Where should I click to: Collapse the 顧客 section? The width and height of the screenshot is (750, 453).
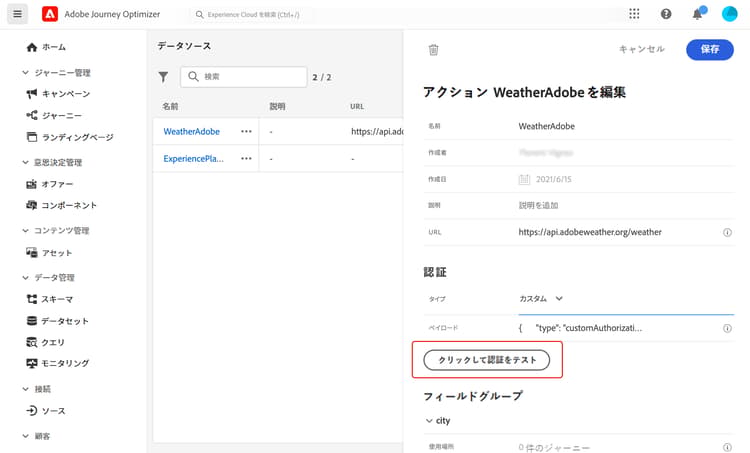pyautogui.click(x=25, y=436)
